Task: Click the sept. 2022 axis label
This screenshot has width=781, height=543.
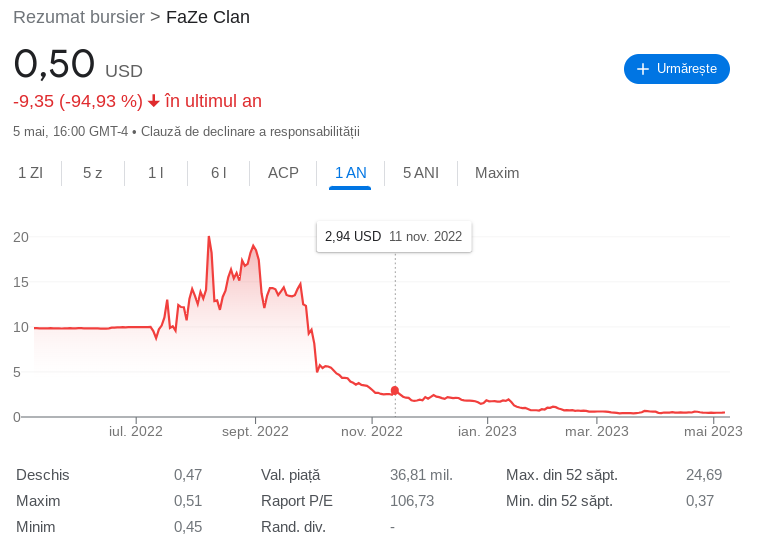Action: pyautogui.click(x=255, y=431)
